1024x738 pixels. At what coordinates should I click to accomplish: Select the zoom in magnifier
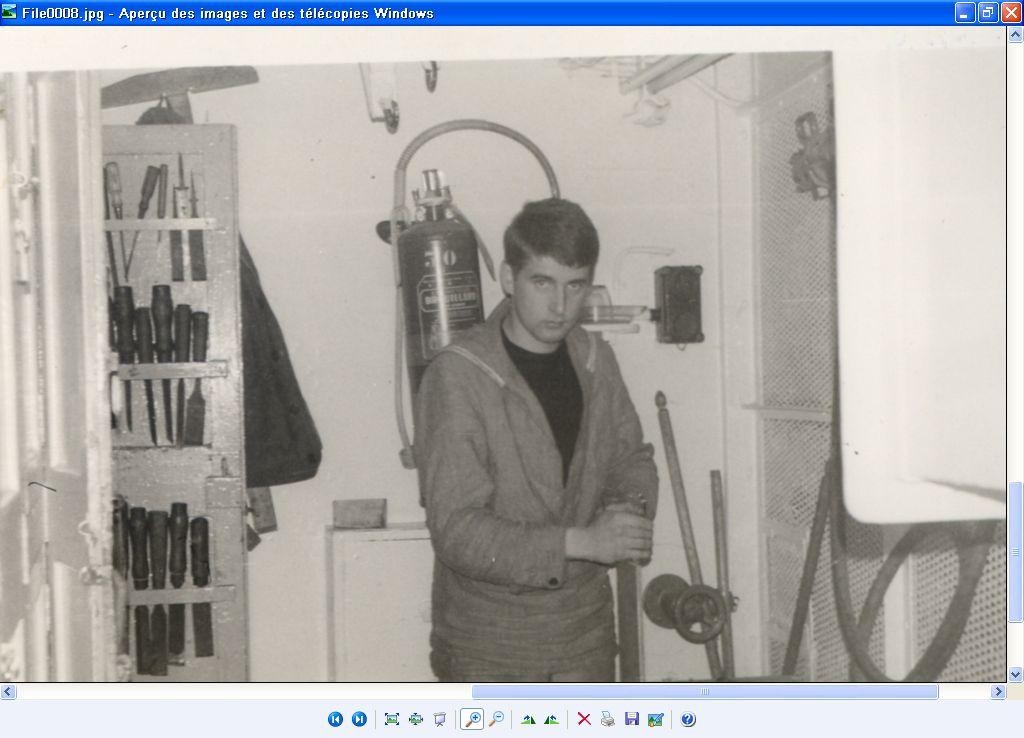(x=472, y=719)
